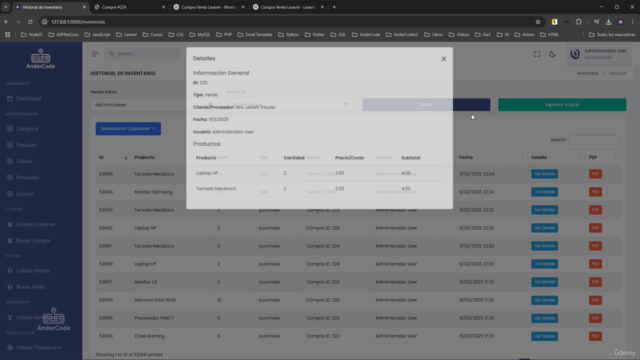Go to Producto sidebar entry
This screenshot has width=640, height=360.
(x=26, y=145)
